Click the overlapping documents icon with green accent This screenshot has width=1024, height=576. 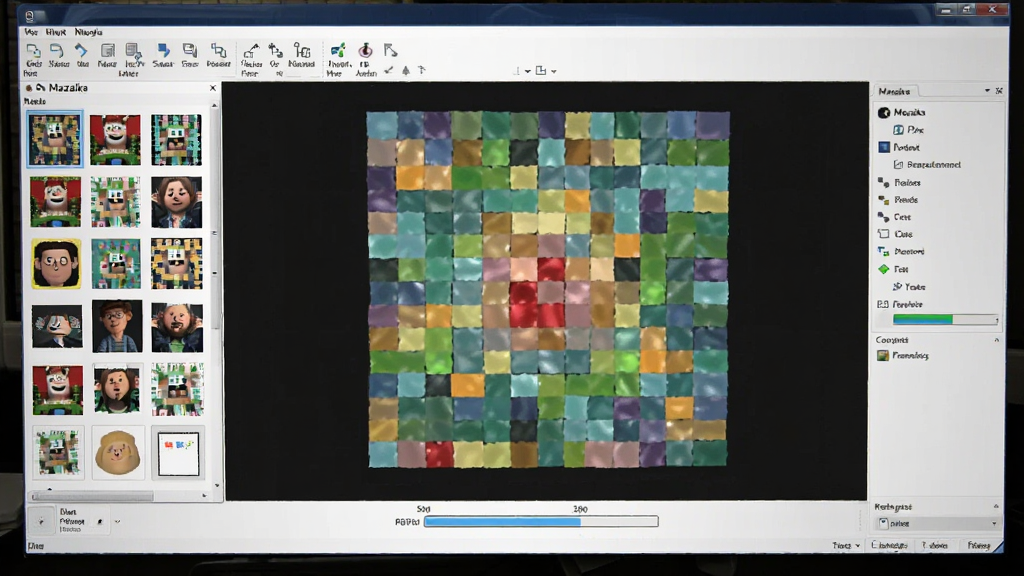click(x=33, y=51)
